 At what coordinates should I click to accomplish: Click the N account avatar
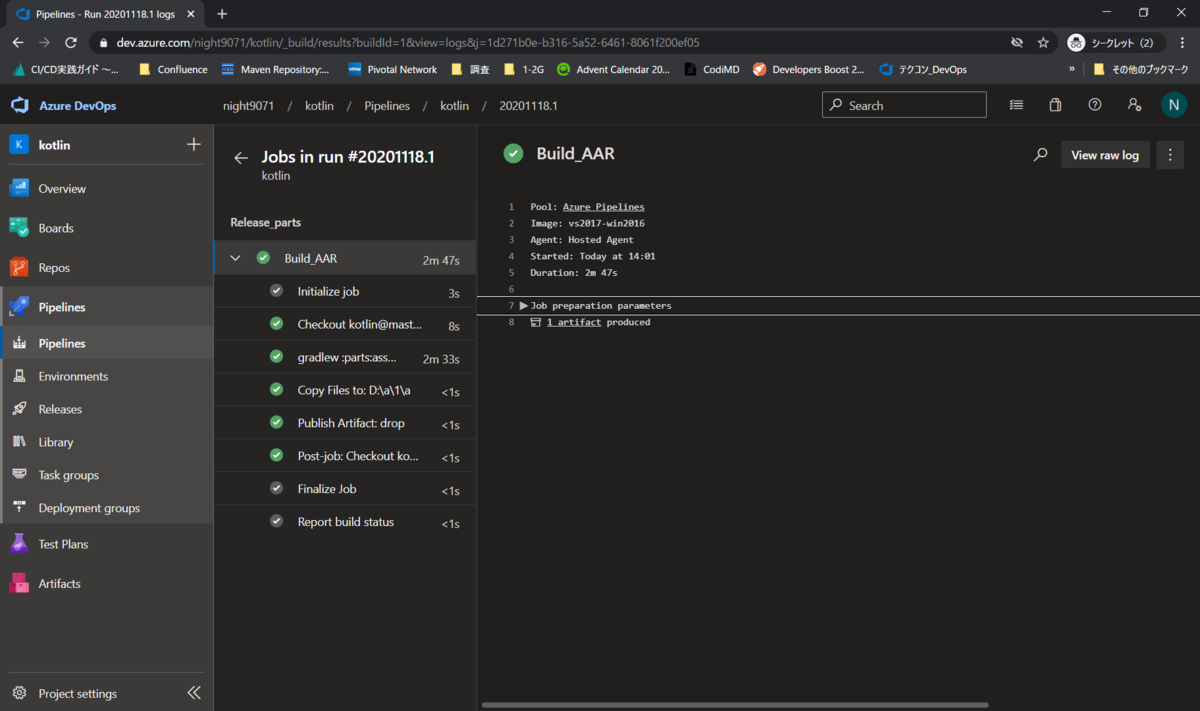click(x=1174, y=105)
